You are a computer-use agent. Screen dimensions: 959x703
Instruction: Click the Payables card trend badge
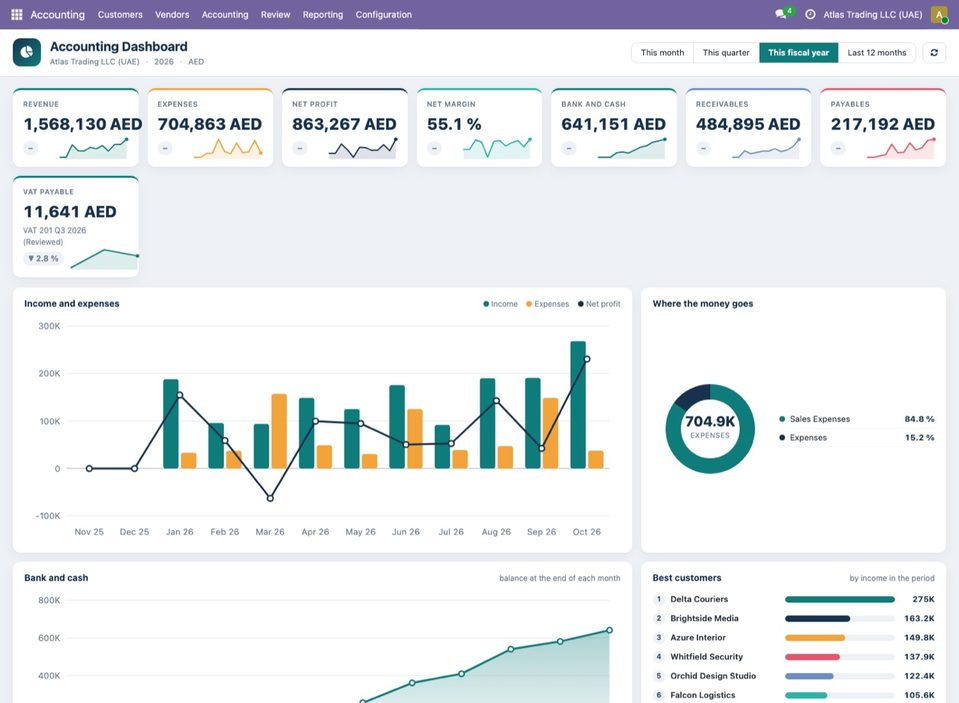coord(838,148)
